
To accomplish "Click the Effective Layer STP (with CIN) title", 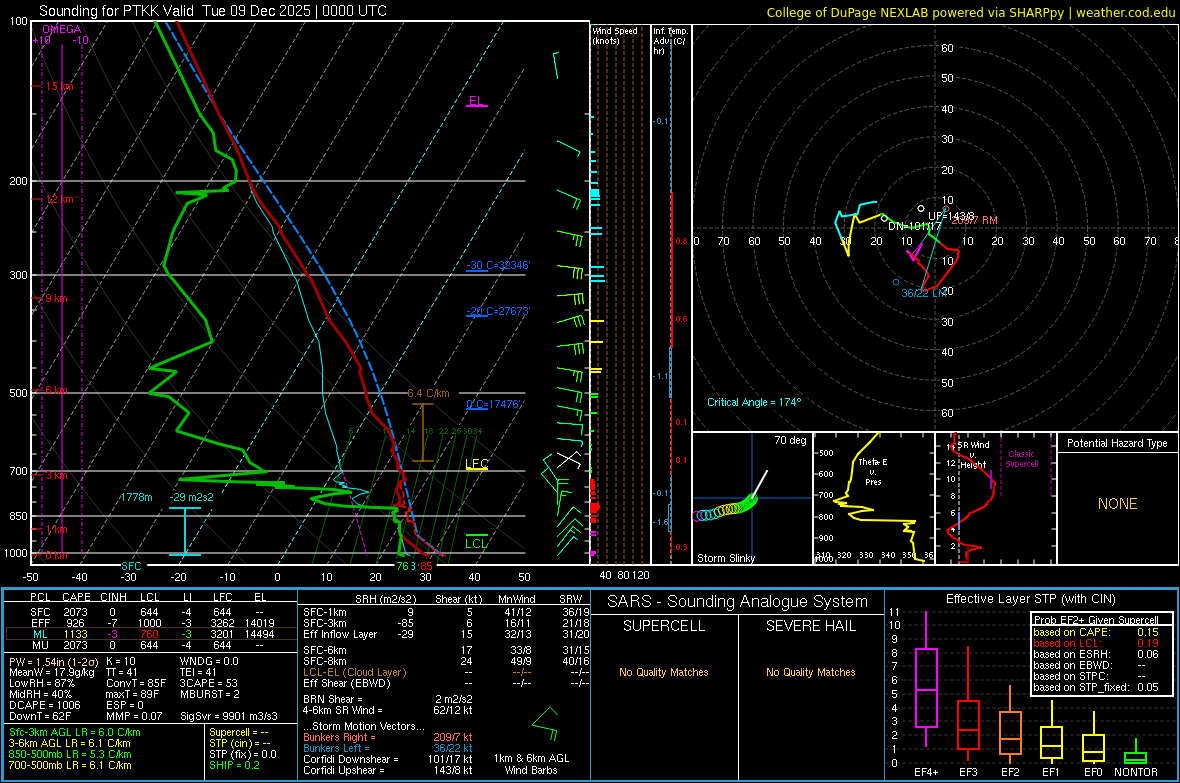I will (1030, 599).
